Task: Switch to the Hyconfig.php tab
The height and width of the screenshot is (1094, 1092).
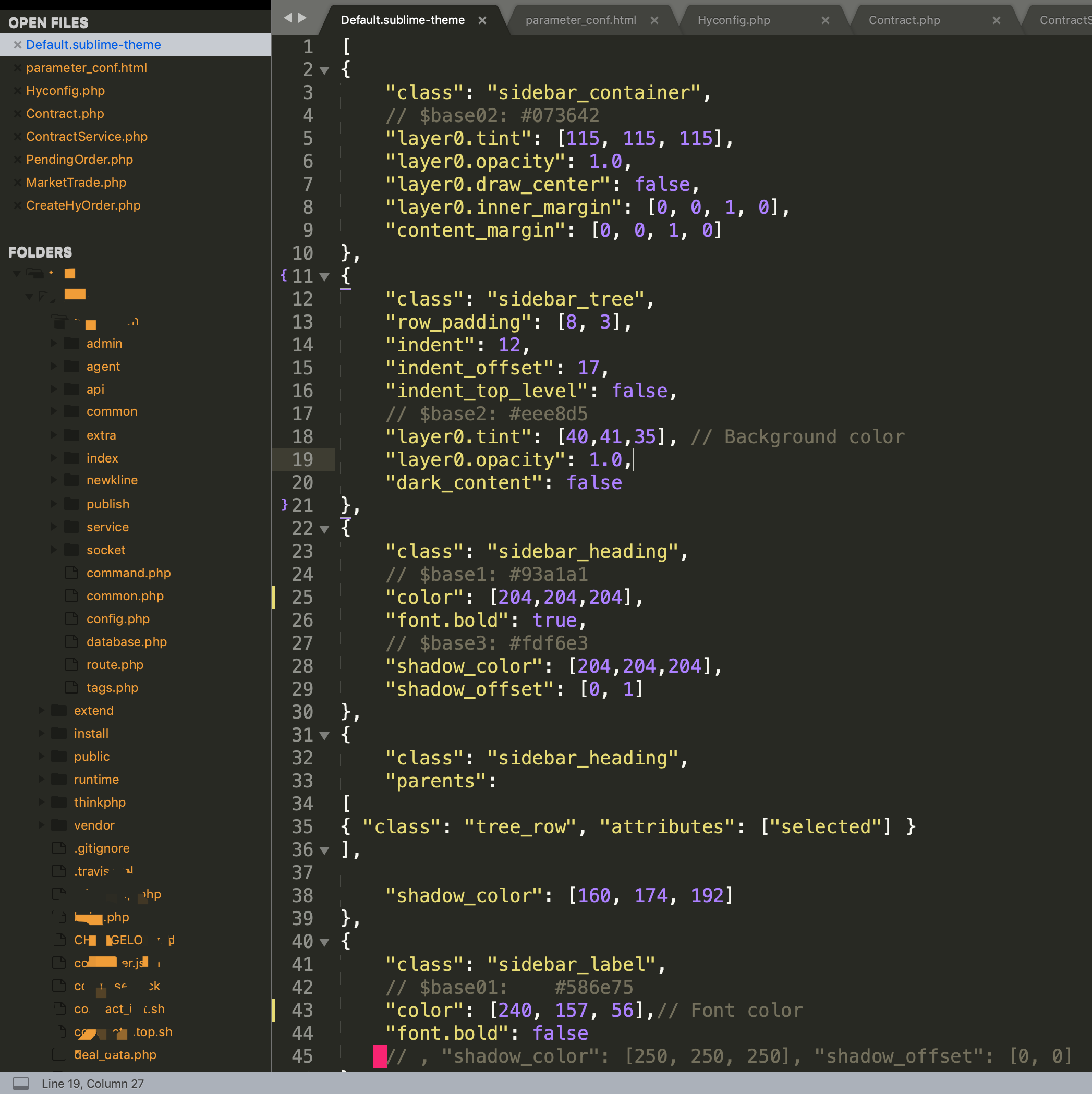Action: pyautogui.click(x=733, y=20)
